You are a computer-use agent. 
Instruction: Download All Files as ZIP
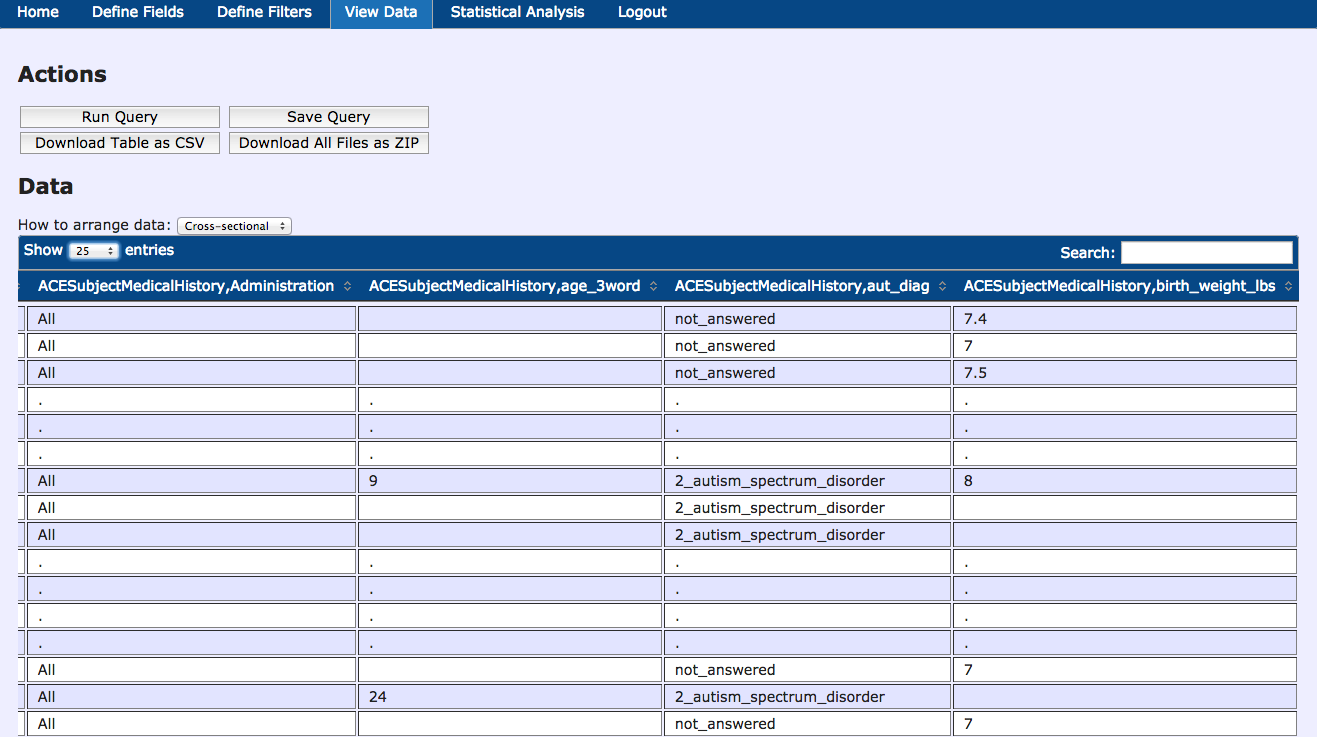[x=328, y=143]
